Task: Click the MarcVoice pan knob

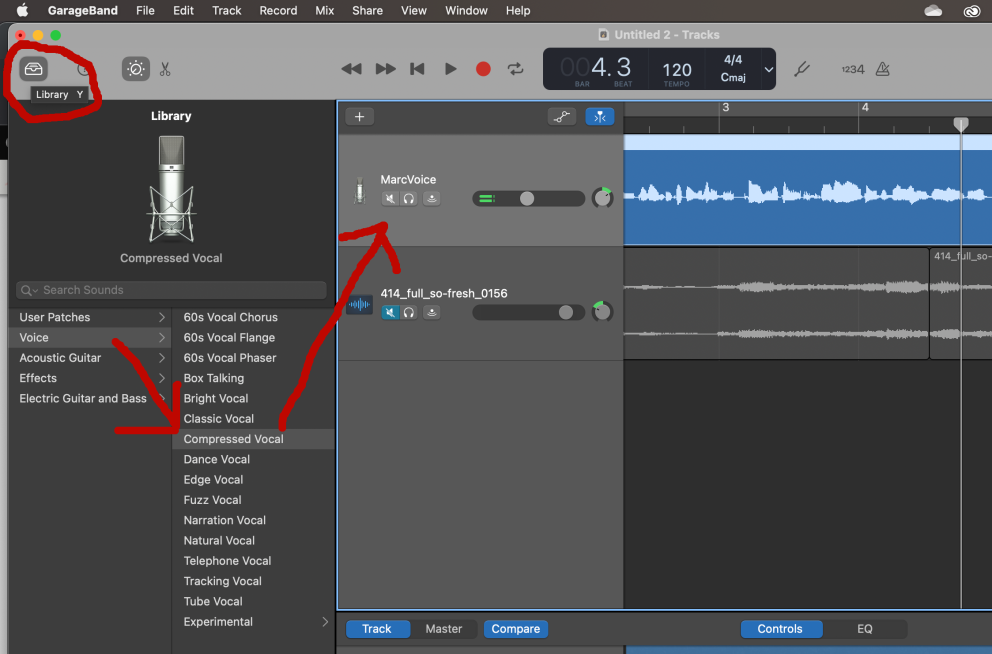Action: pyautogui.click(x=602, y=198)
